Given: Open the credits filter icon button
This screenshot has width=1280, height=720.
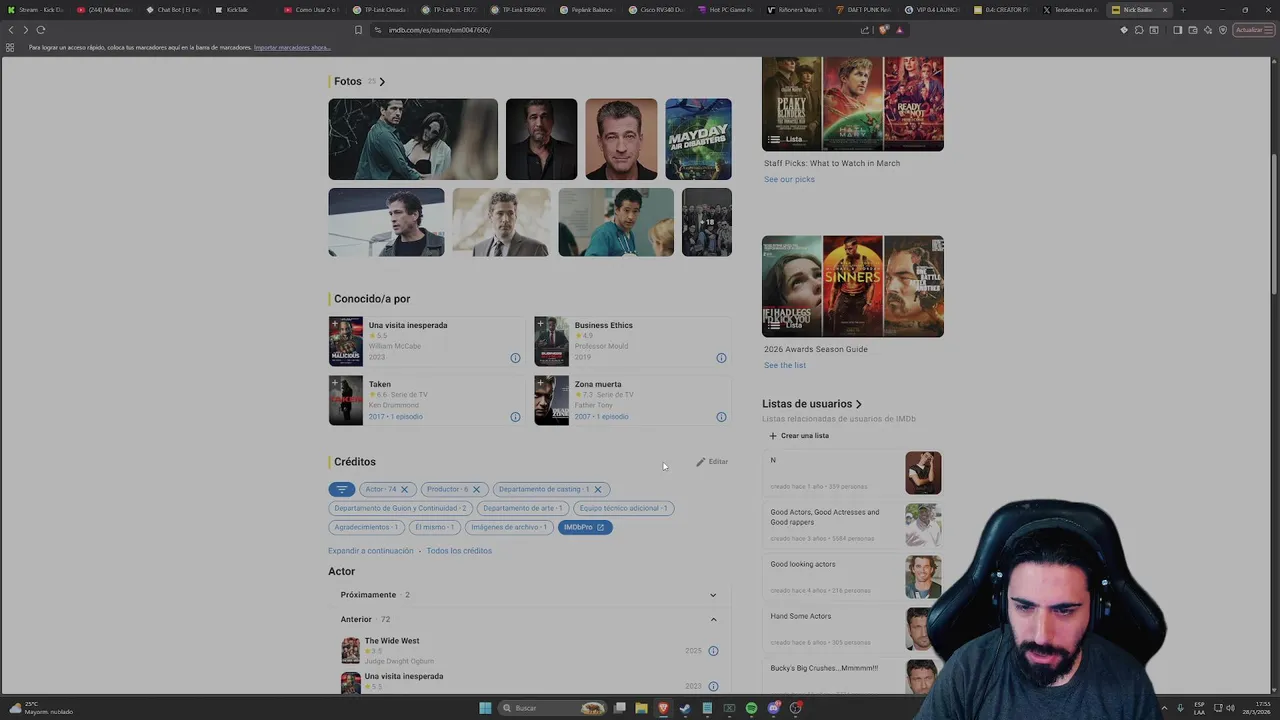Looking at the screenshot, I should point(342,489).
